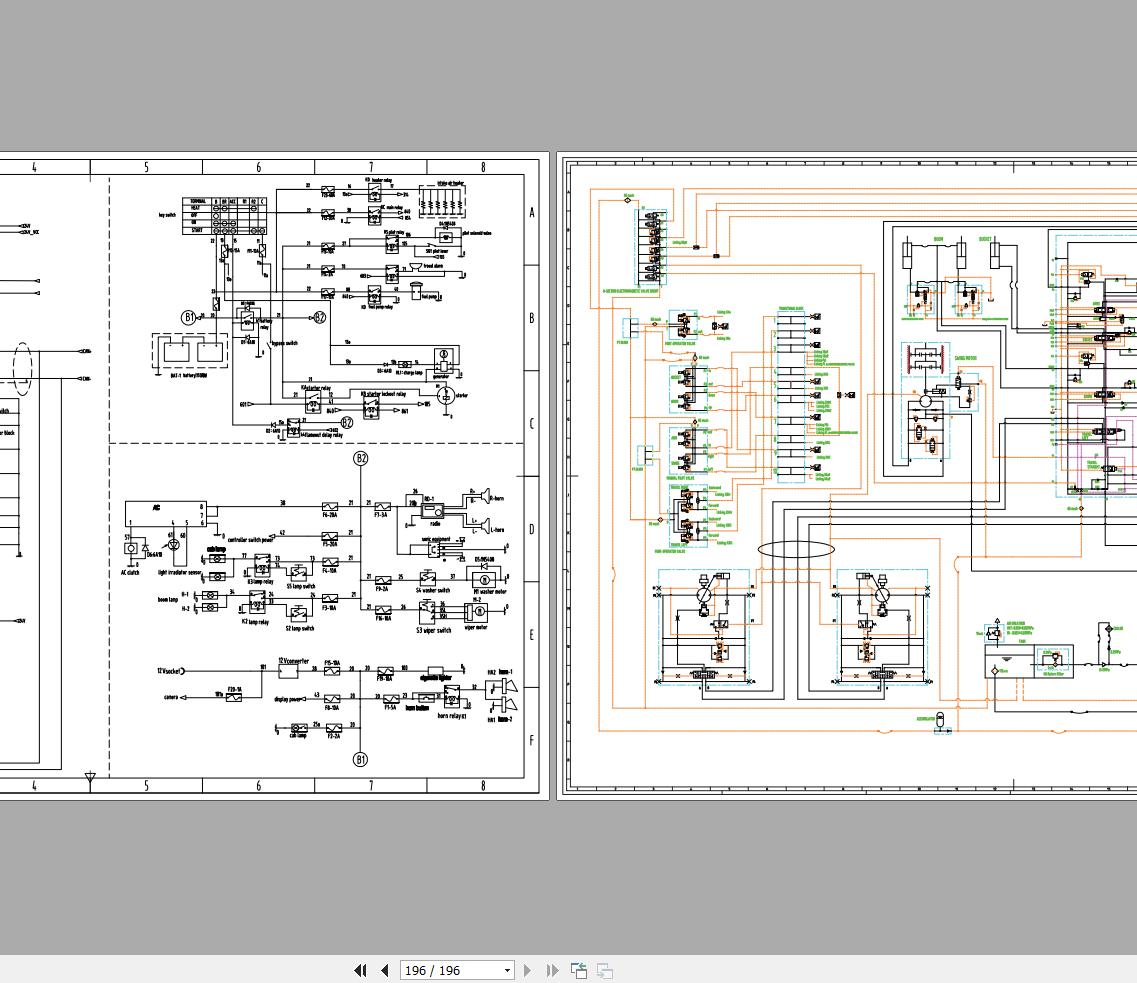Click the next page arrow icon

point(527,970)
